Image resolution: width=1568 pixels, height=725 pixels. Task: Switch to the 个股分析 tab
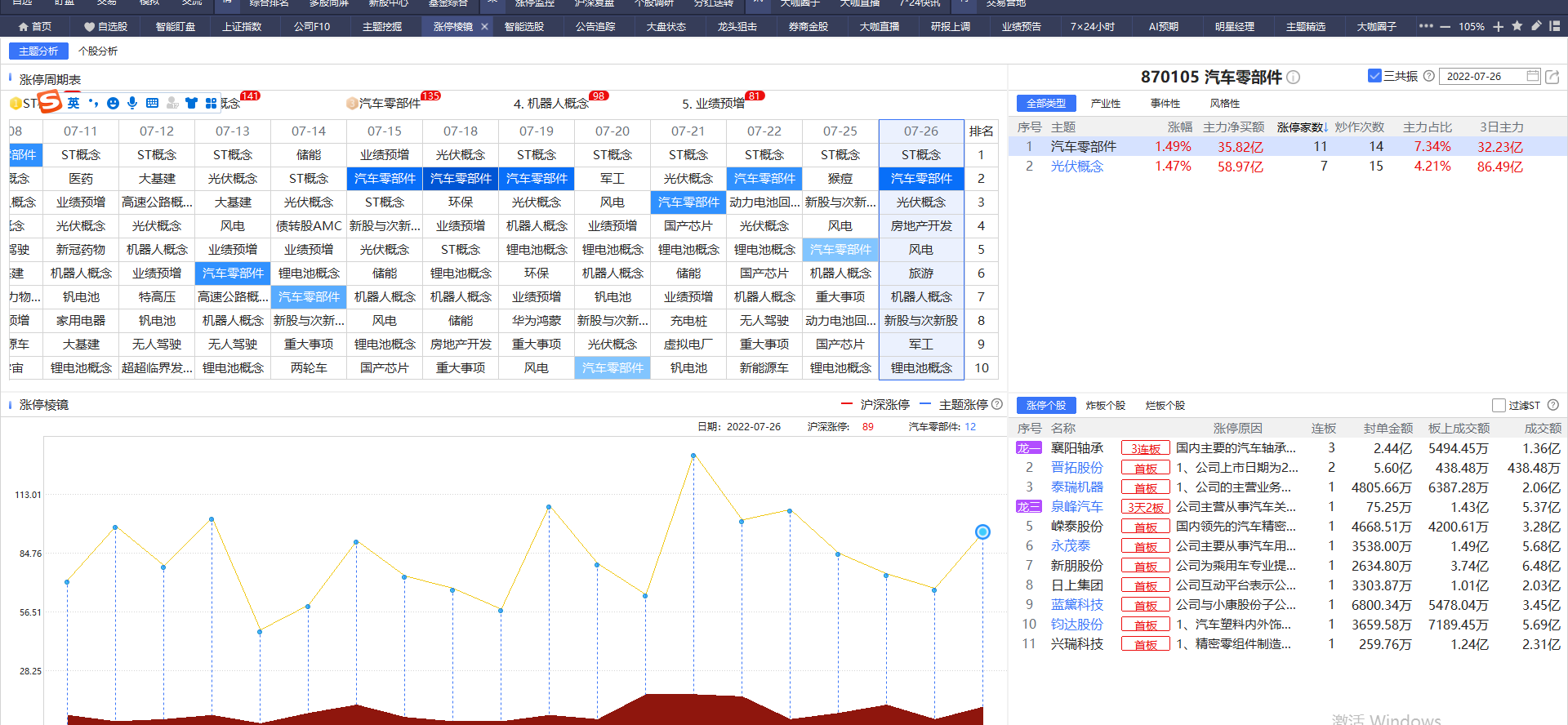pos(98,51)
